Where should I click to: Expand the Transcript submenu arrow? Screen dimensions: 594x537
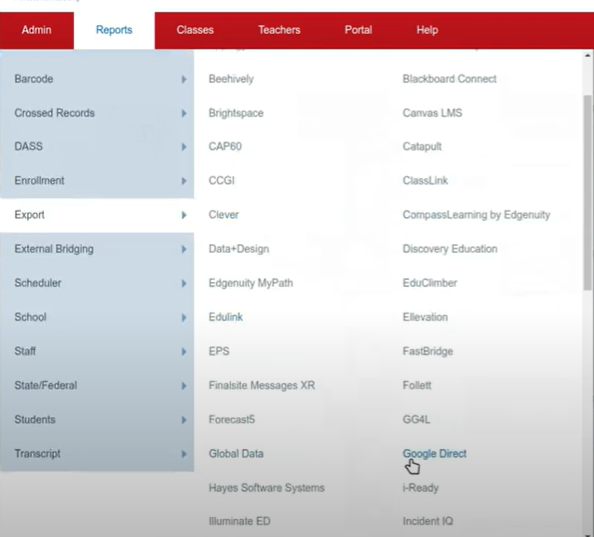point(184,454)
